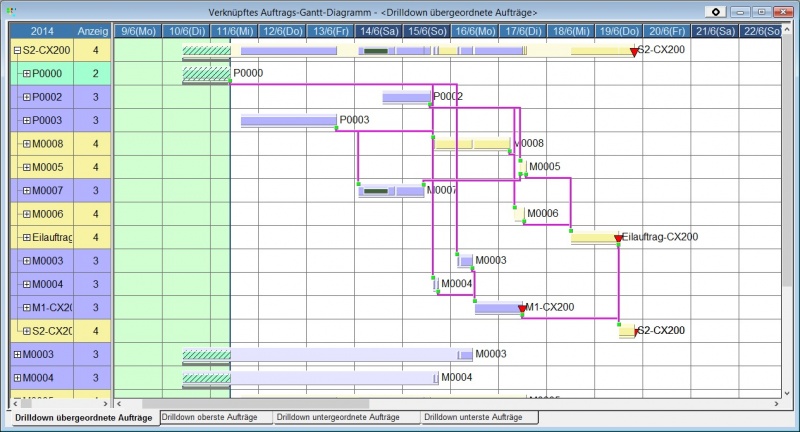This screenshot has width=800, height=432.
Task: Click red triangle marker on M1-CX200 bar
Action: click(522, 311)
